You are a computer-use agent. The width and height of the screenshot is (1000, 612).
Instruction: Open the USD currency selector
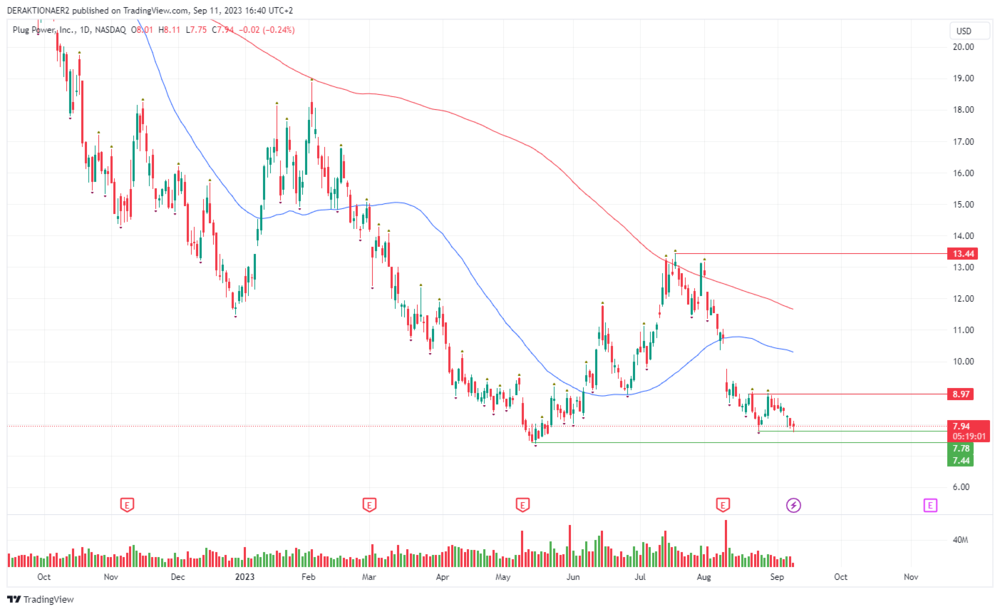tap(964, 31)
